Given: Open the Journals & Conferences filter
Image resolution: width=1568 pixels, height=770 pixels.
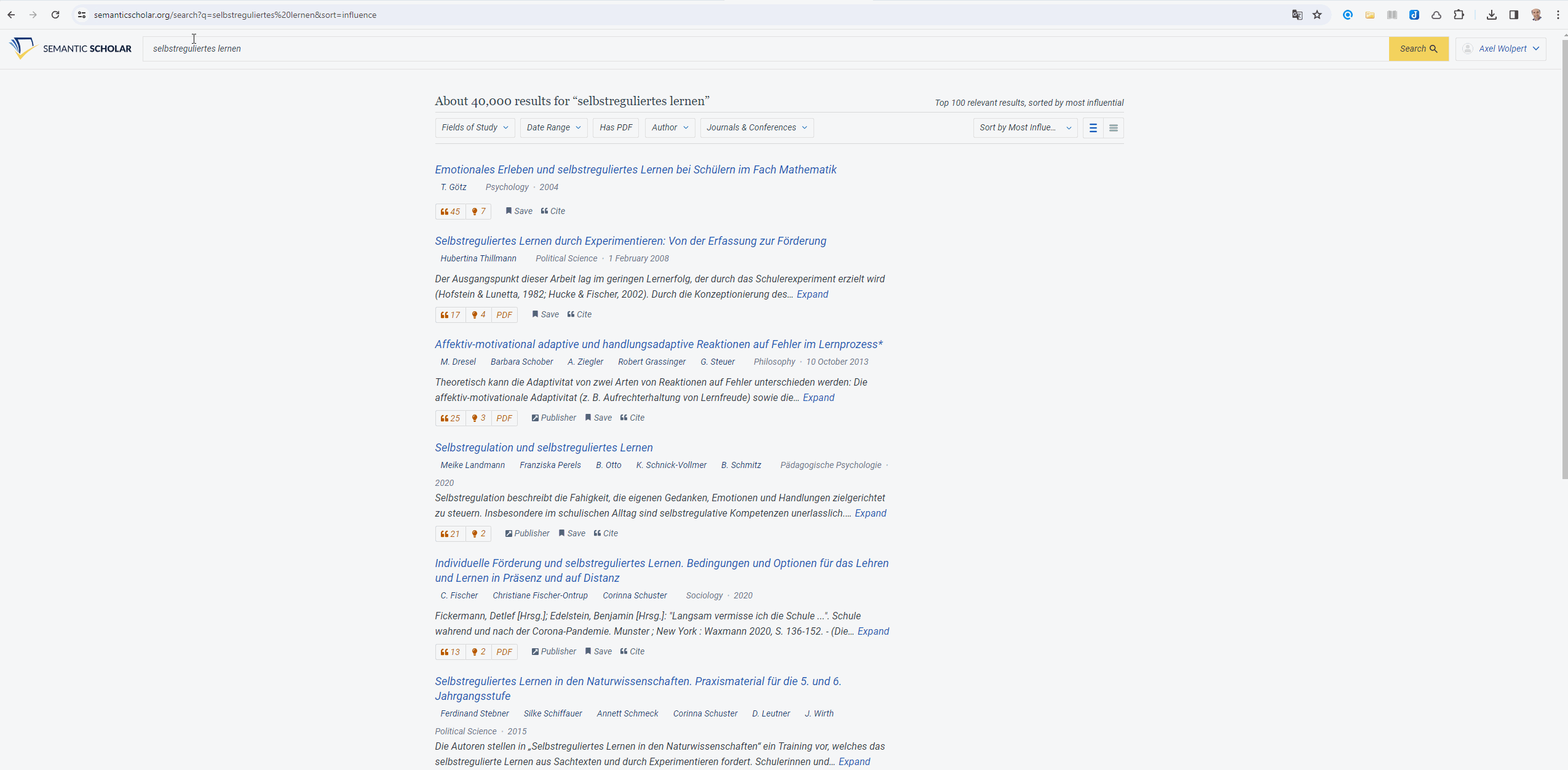Looking at the screenshot, I should coord(756,127).
